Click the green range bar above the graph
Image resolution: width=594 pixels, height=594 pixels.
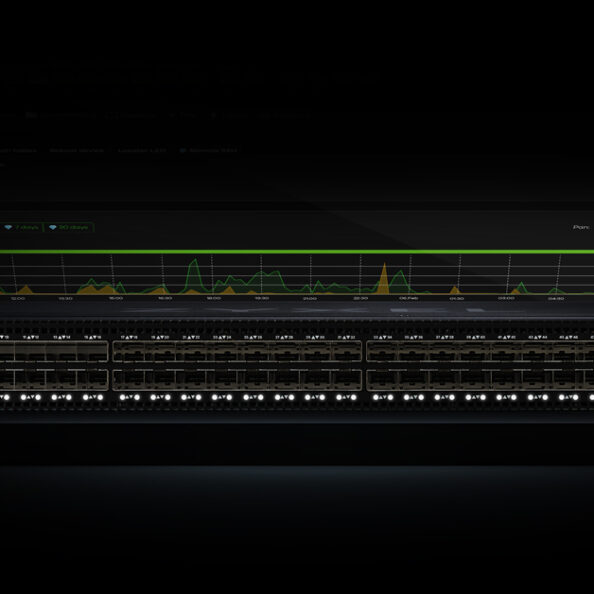click(x=297, y=252)
